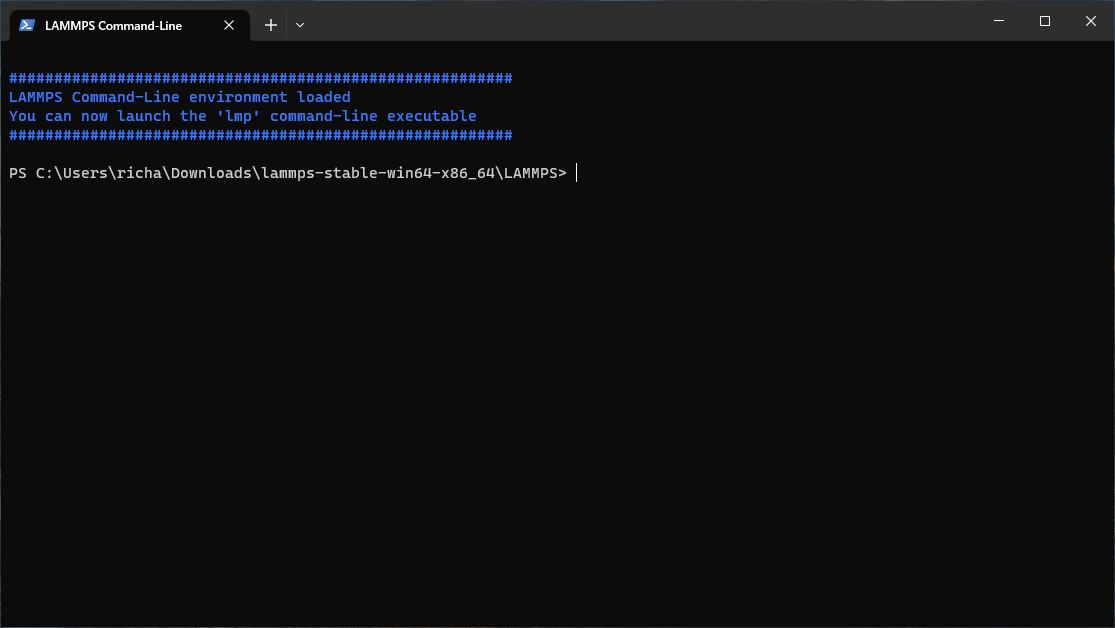1115x628 pixels.
Task: Expand the new tab profile dropdown
Action: point(300,26)
